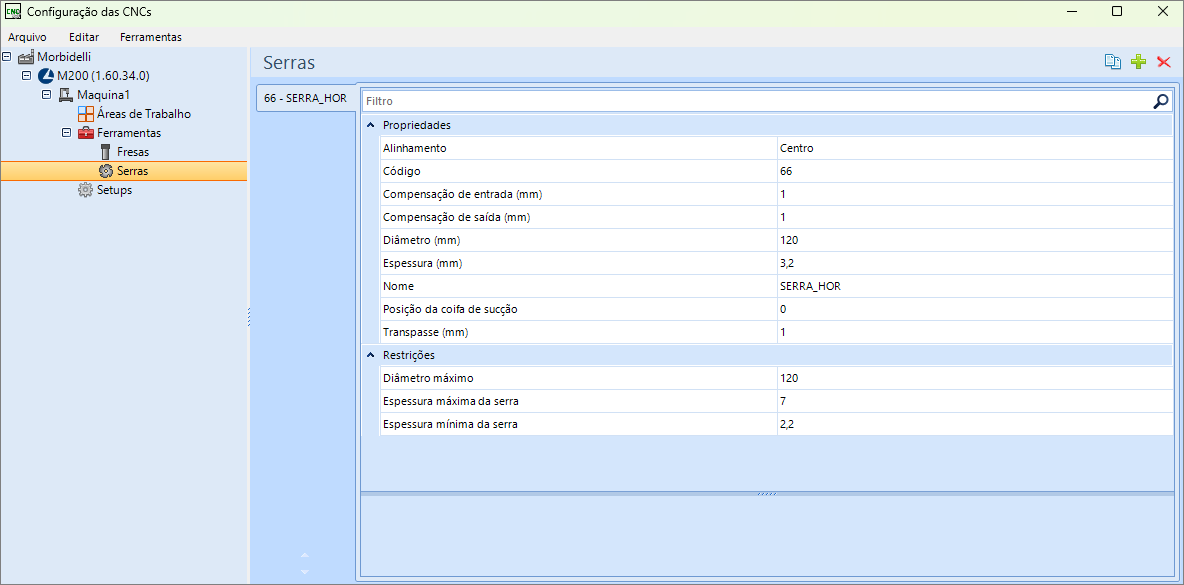The image size is (1184, 585).
Task: Click the duplicate saw copy icon
Action: pos(1112,62)
